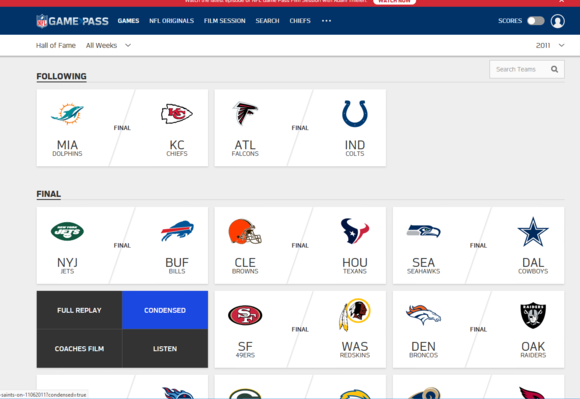
Task: Toggle the Scores switch
Action: pyautogui.click(x=535, y=21)
